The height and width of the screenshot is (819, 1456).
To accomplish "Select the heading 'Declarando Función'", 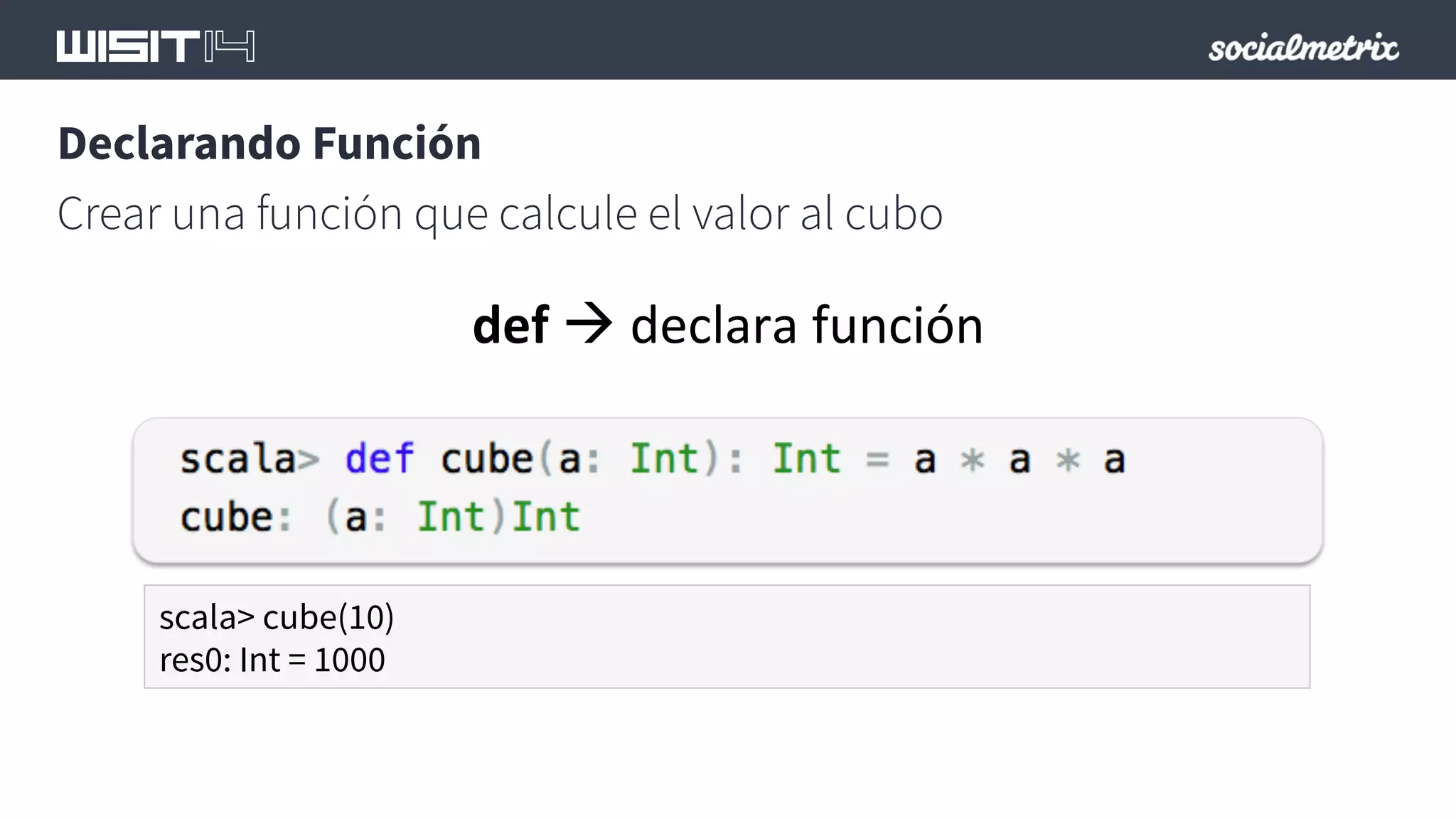I will tap(269, 143).
